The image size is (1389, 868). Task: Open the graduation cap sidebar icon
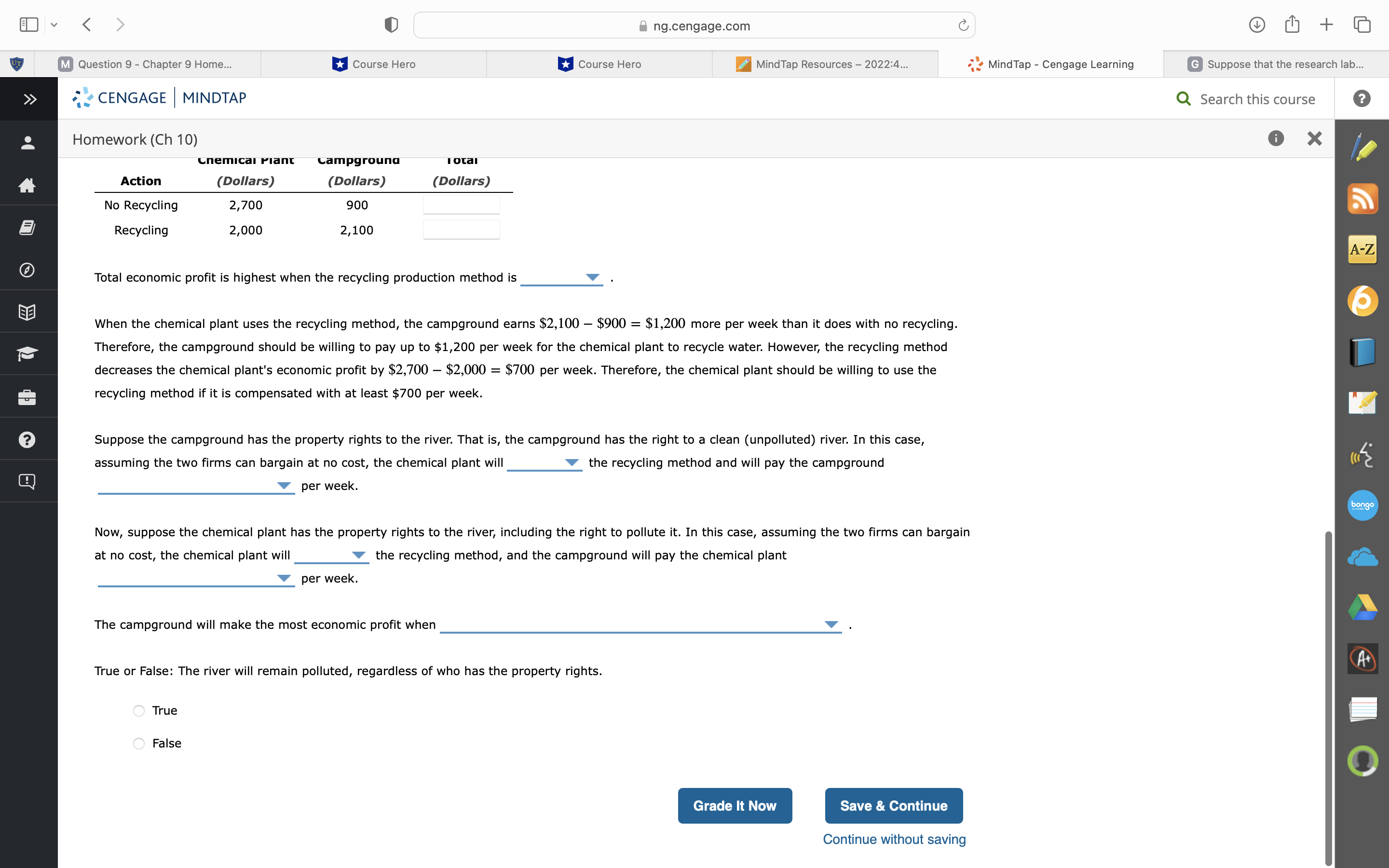(27, 353)
